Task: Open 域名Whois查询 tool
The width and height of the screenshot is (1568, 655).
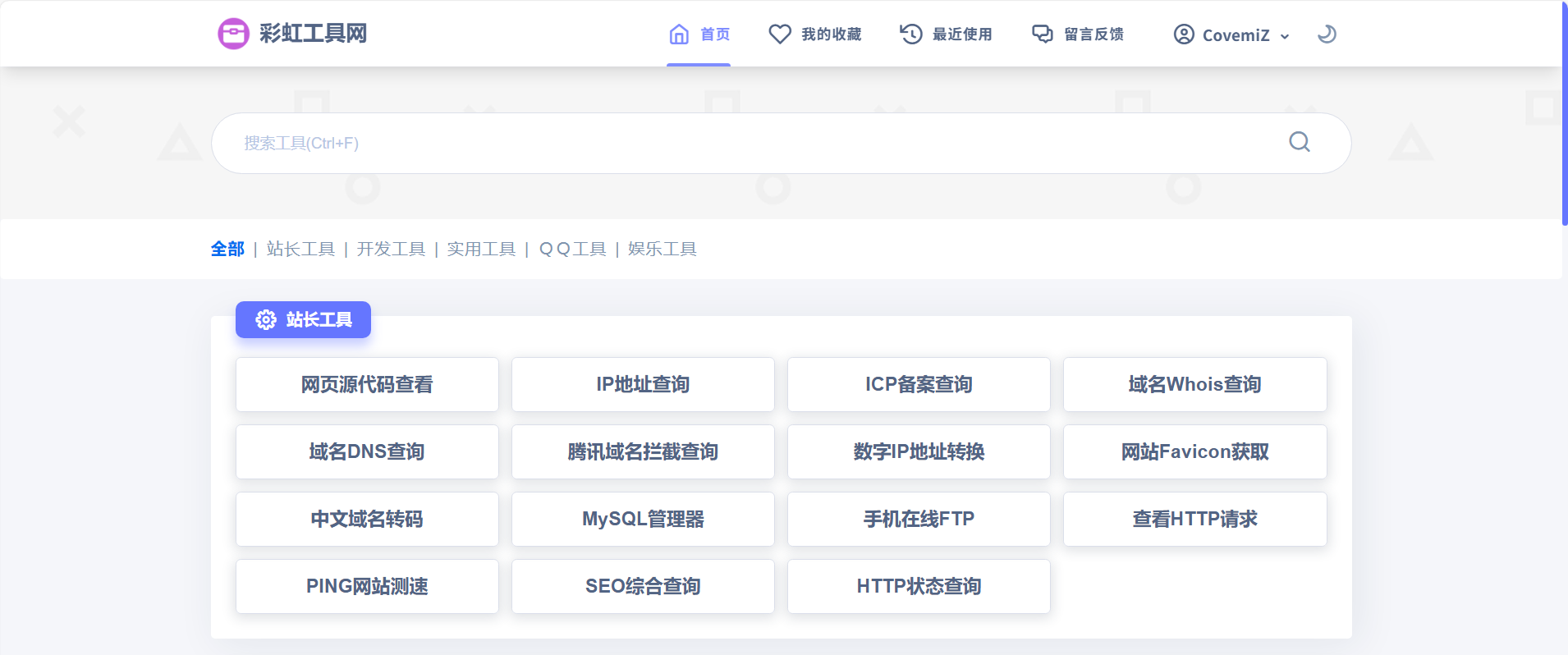Action: 1194,384
